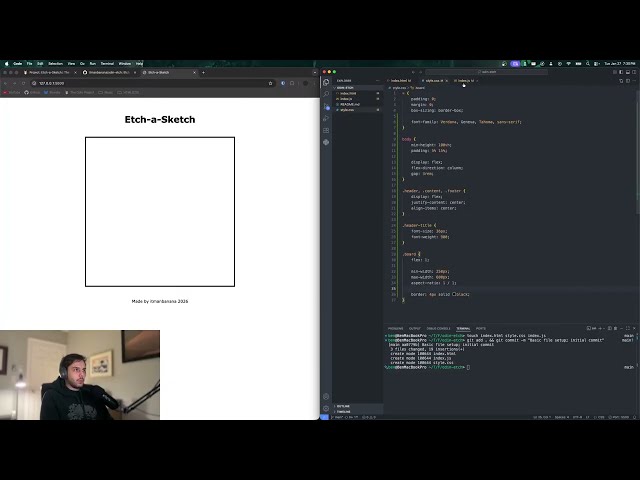
Task: Toggle the primary side bar layout button
Action: tap(621, 72)
